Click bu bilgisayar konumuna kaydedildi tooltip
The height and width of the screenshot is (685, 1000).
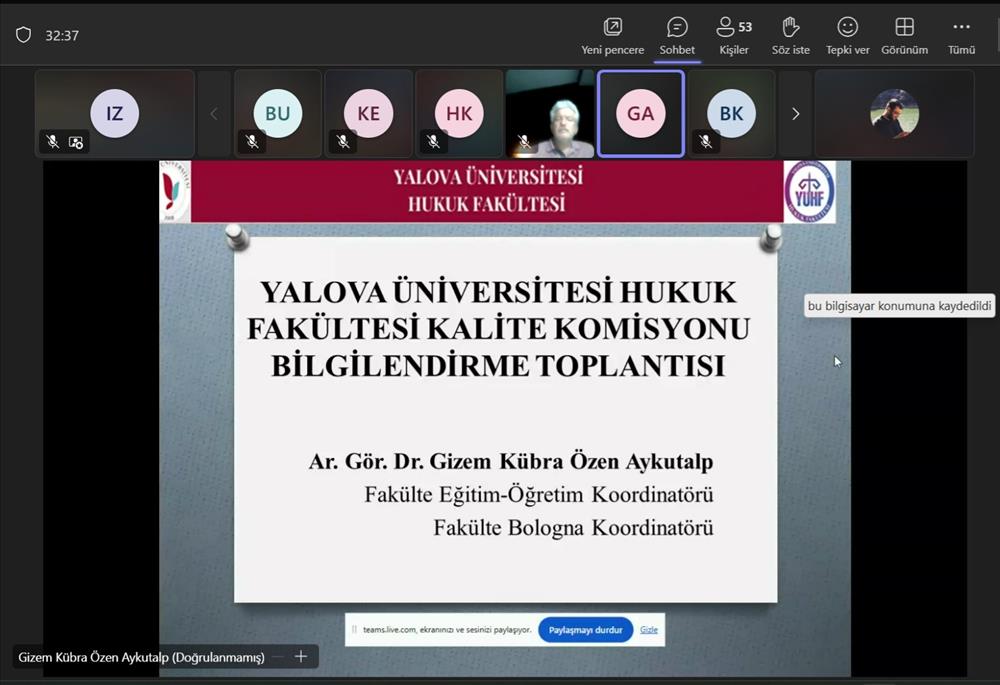pyautogui.click(x=899, y=306)
